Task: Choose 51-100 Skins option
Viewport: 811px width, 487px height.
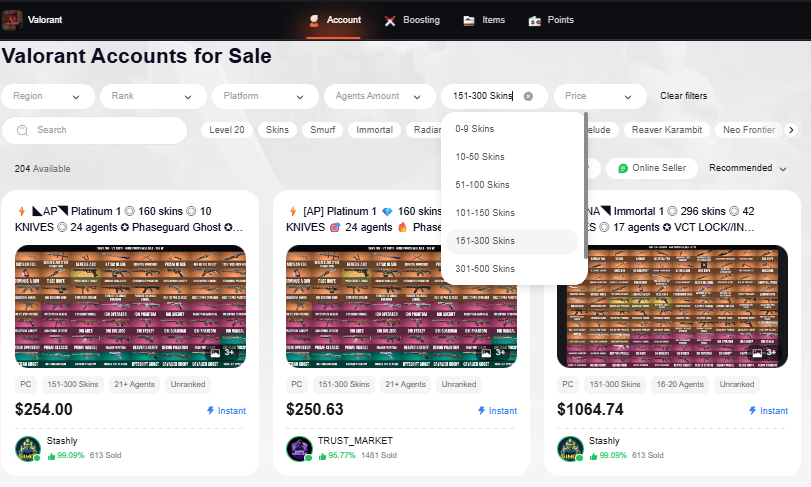Action: click(x=512, y=185)
